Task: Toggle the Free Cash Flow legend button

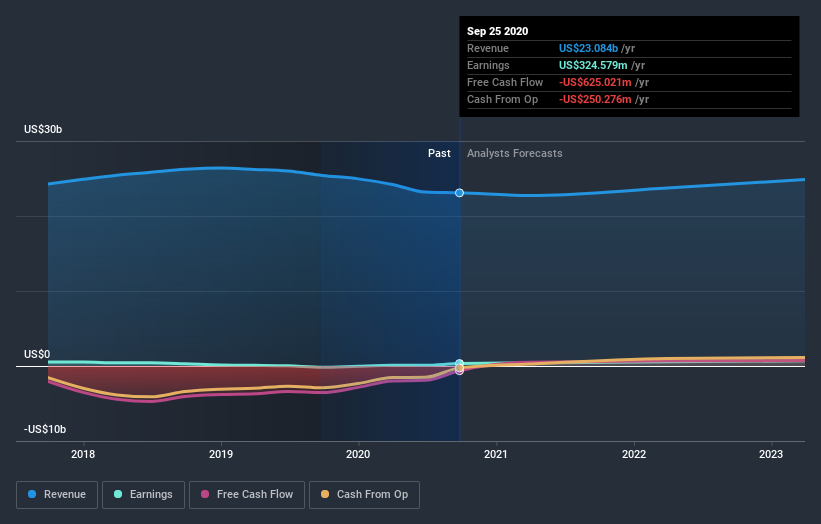Action: pos(247,495)
